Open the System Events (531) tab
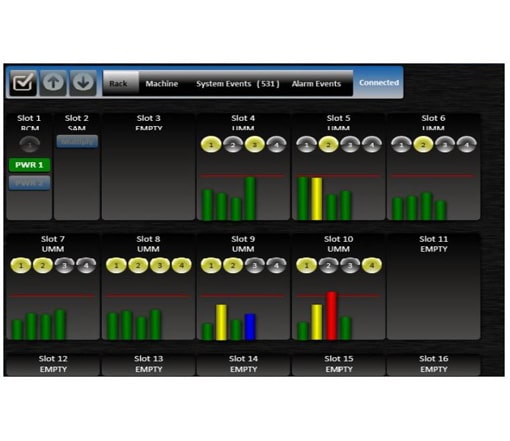This screenshot has height=441, width=510. coord(238,84)
